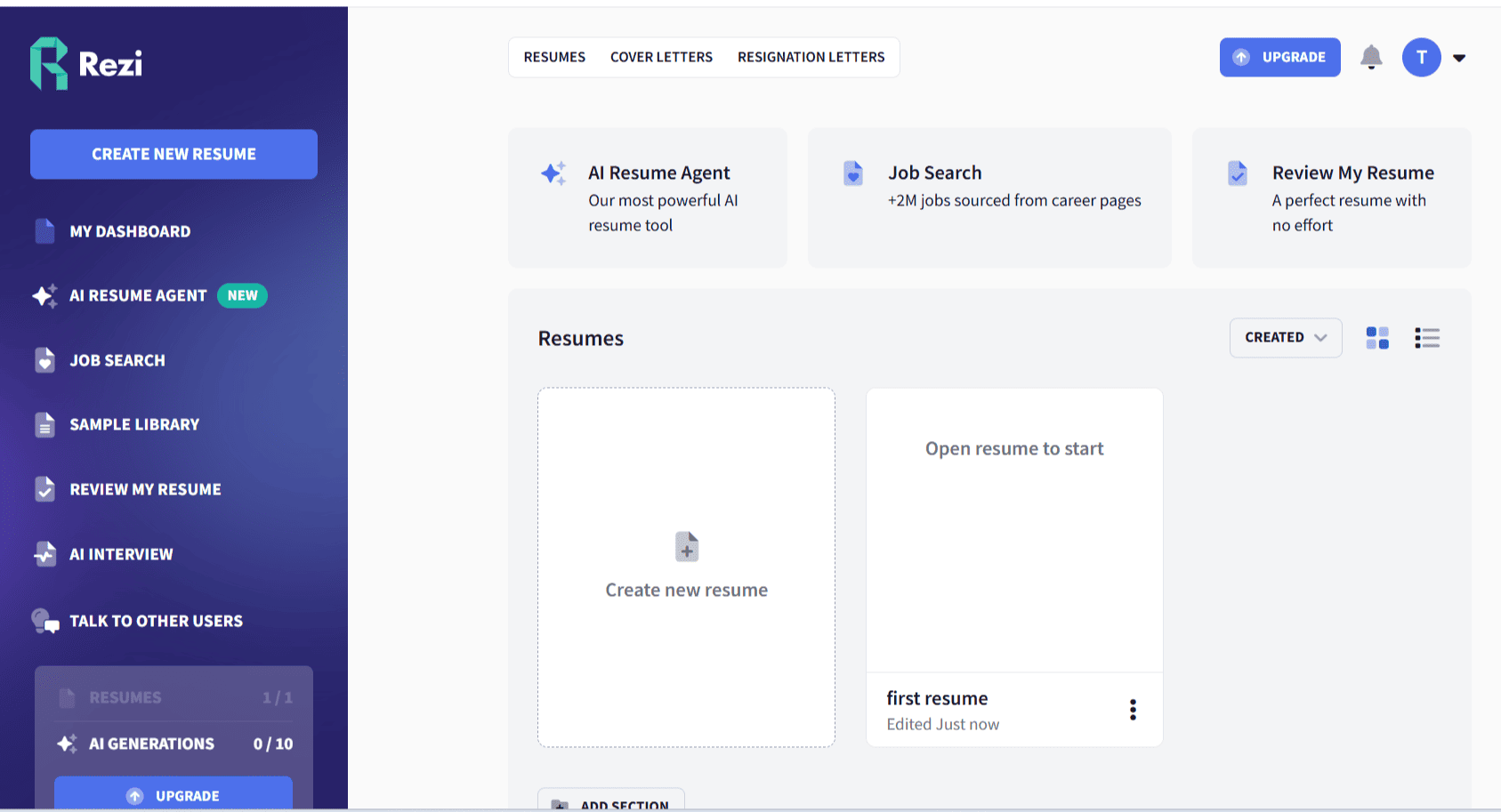Click the add-document icon in the Create new resume card
The height and width of the screenshot is (812, 1501).
click(x=687, y=547)
